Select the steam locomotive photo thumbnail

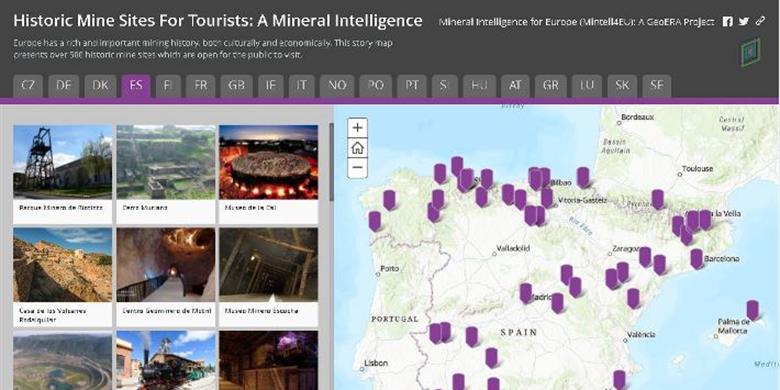point(166,360)
